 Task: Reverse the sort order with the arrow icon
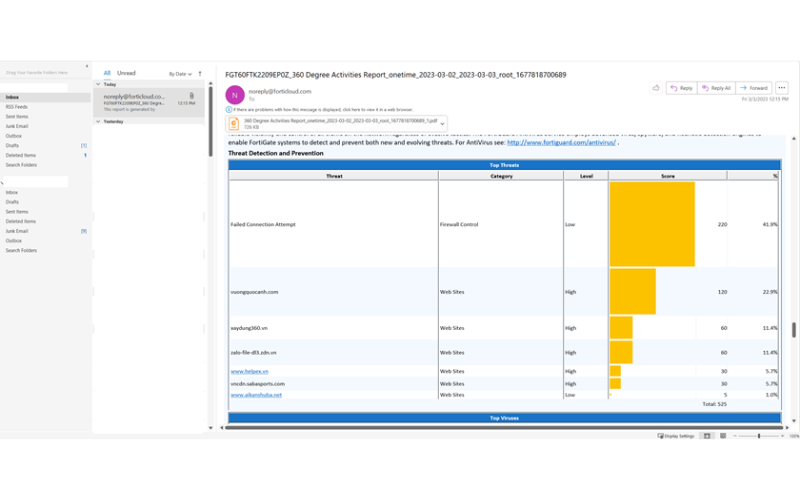pyautogui.click(x=200, y=73)
